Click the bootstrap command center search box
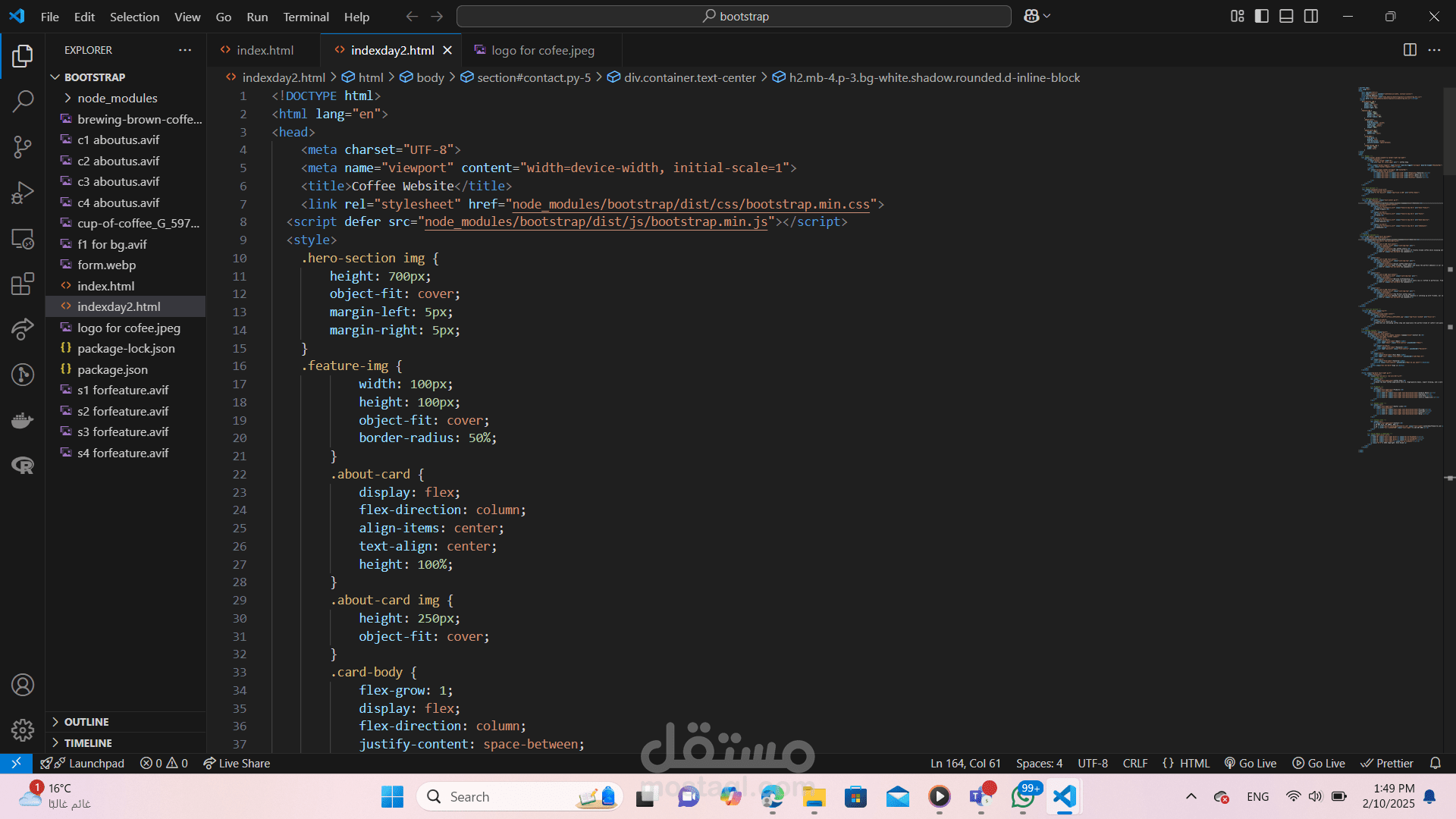Image resolution: width=1456 pixels, height=819 pixels. tap(734, 16)
